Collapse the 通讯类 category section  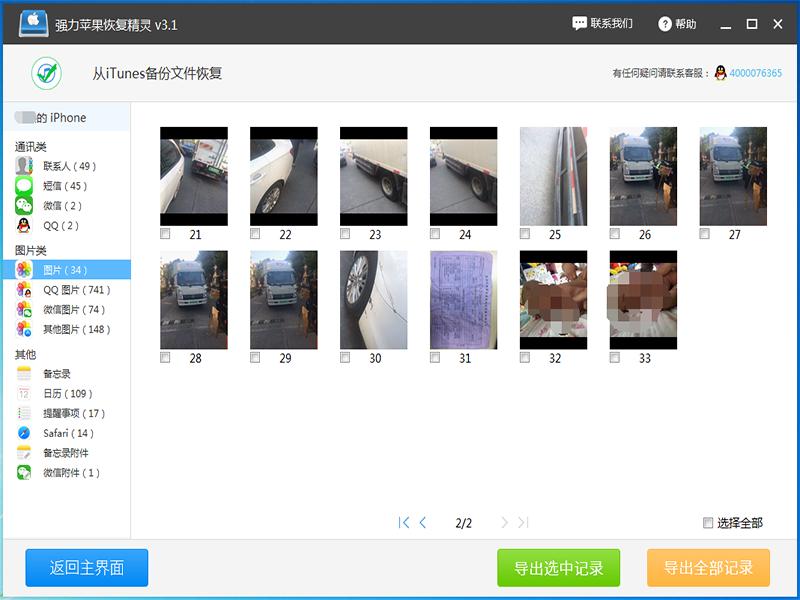click(32, 146)
